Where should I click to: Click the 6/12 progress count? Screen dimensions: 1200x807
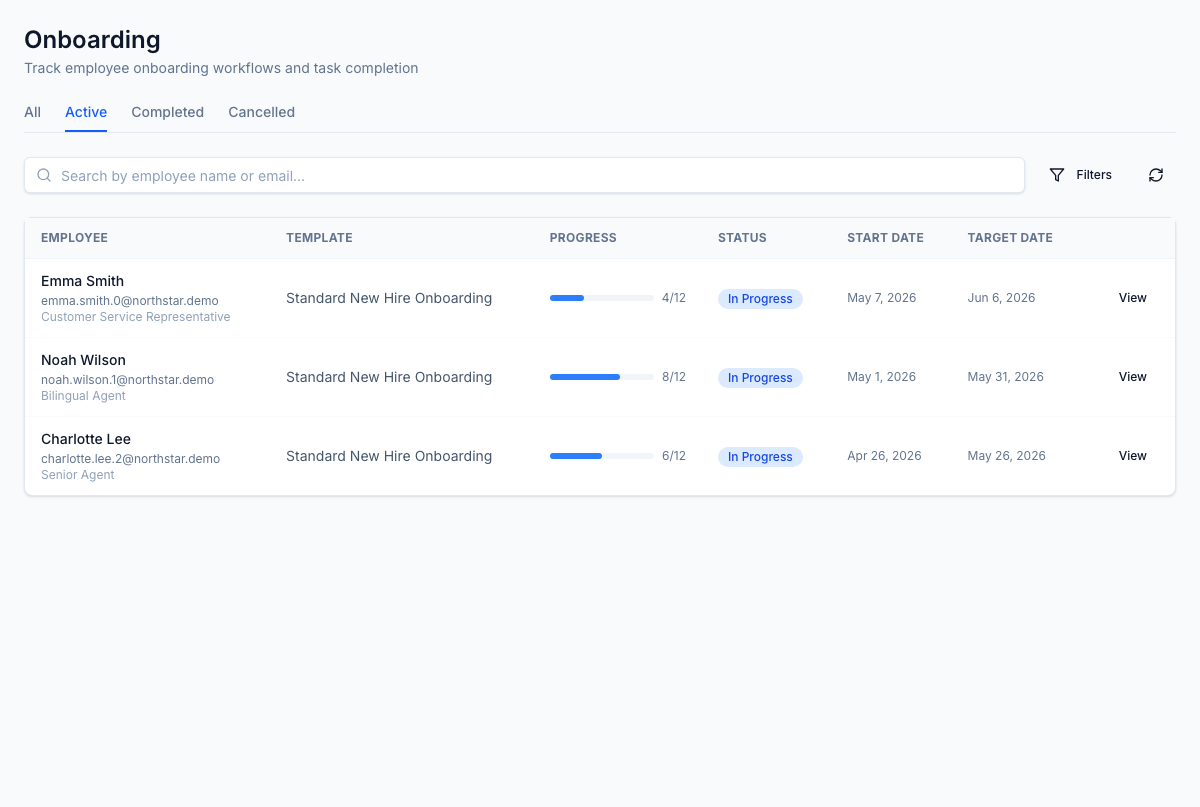674,456
